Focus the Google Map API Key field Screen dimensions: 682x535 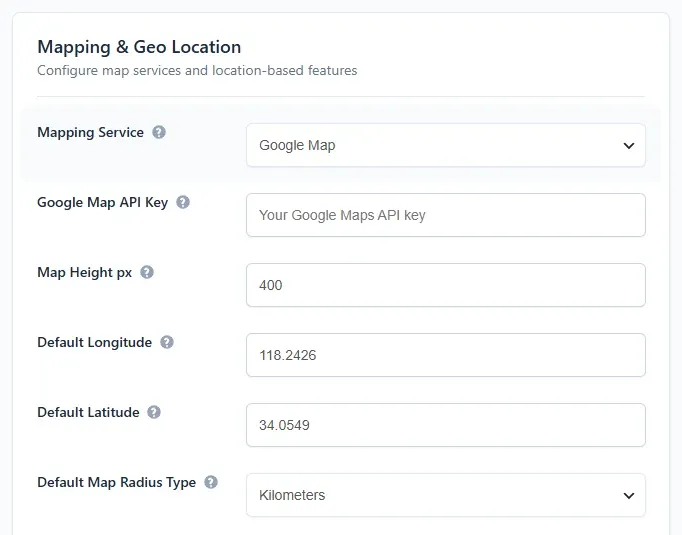(x=446, y=215)
